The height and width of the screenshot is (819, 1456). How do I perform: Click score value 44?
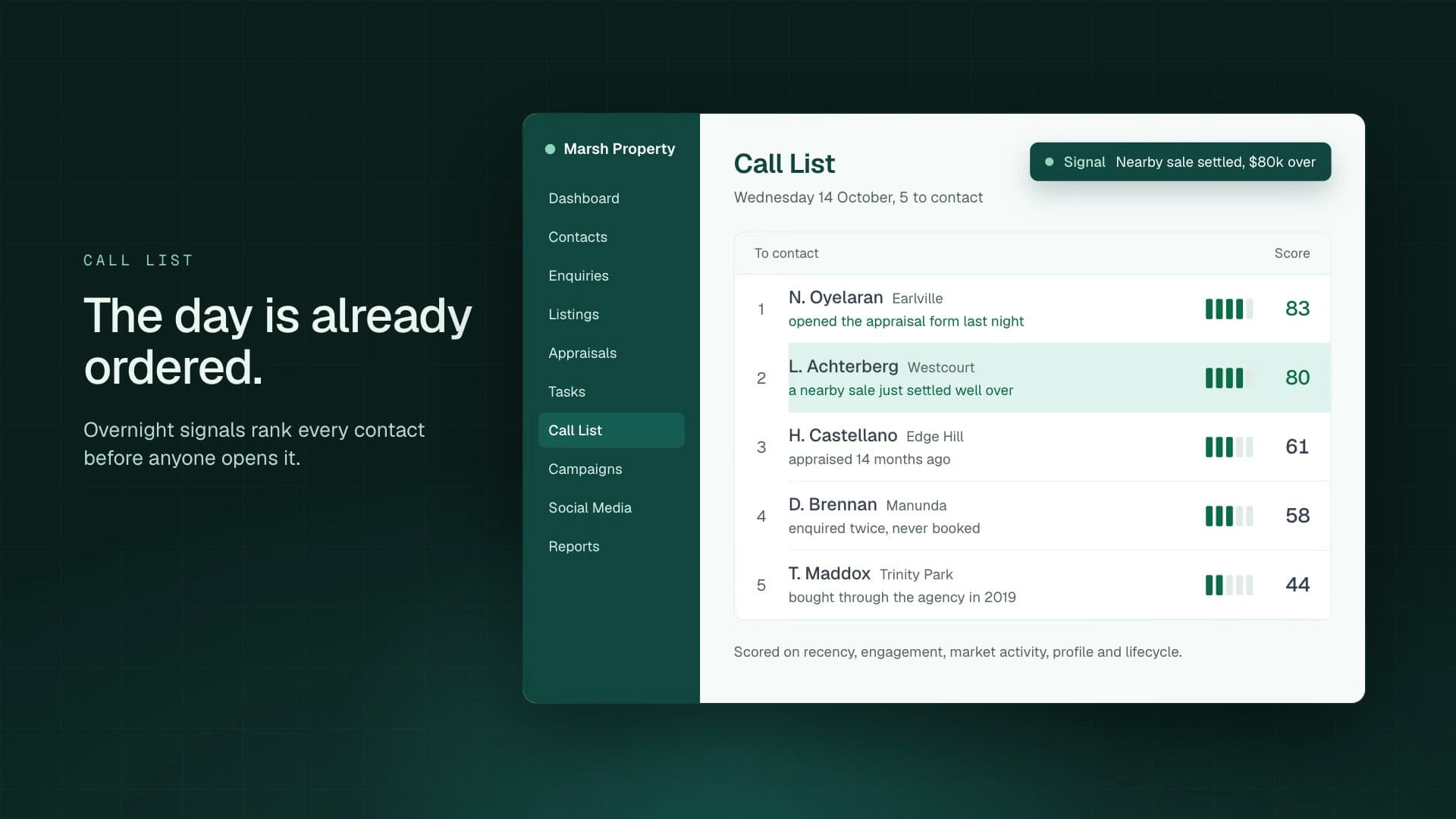pos(1298,585)
